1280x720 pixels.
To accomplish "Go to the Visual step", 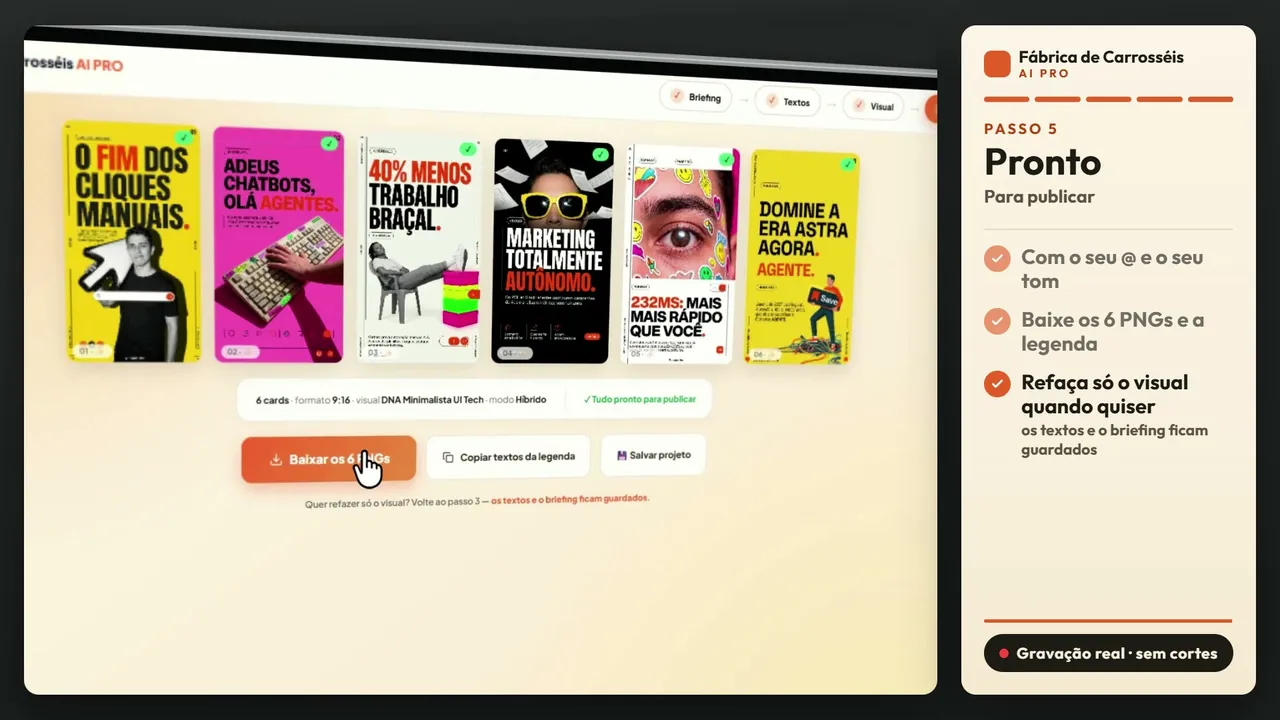I will click(x=872, y=106).
